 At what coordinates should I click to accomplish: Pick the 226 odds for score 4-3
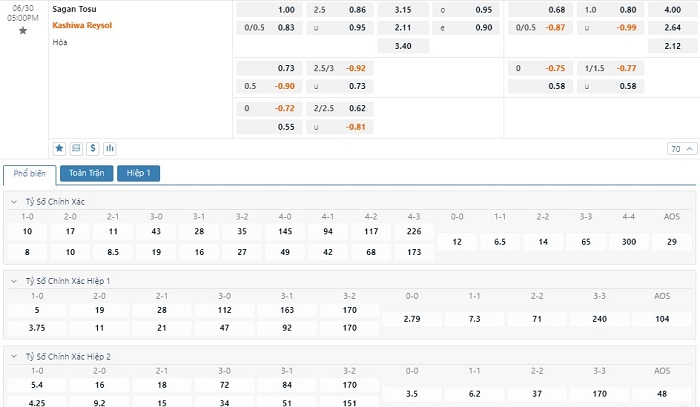coord(414,231)
